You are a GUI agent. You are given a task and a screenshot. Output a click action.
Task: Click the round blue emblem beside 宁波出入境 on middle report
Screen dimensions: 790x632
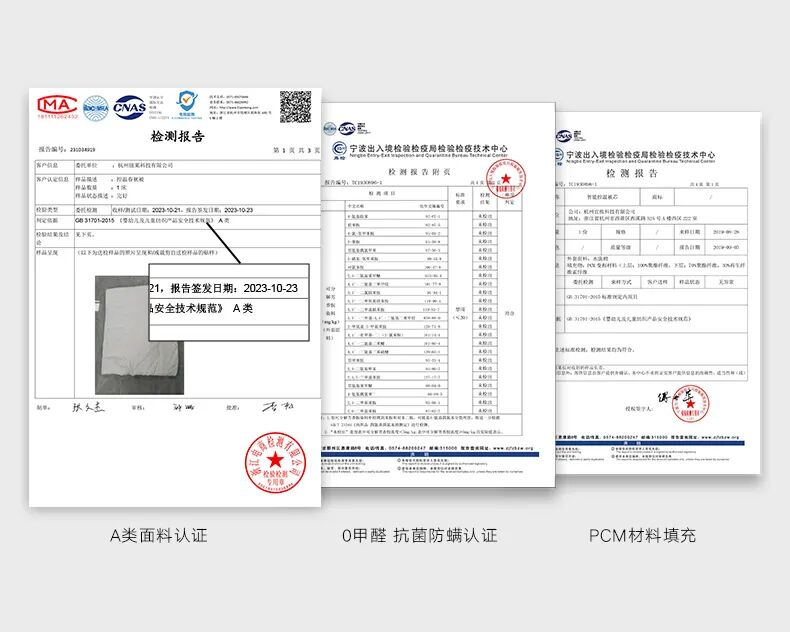pyautogui.click(x=339, y=150)
